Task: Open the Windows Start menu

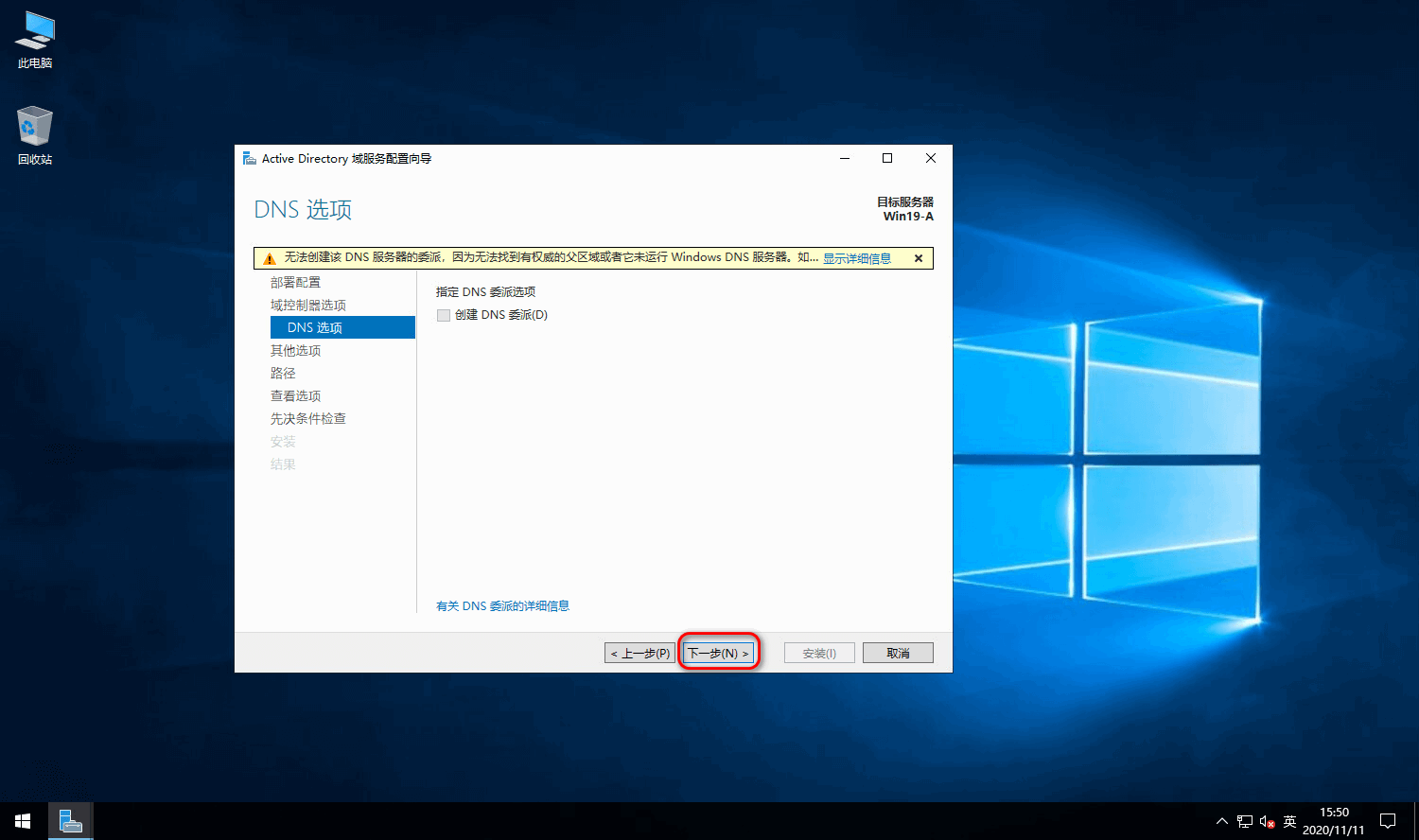Action: pos(23,821)
